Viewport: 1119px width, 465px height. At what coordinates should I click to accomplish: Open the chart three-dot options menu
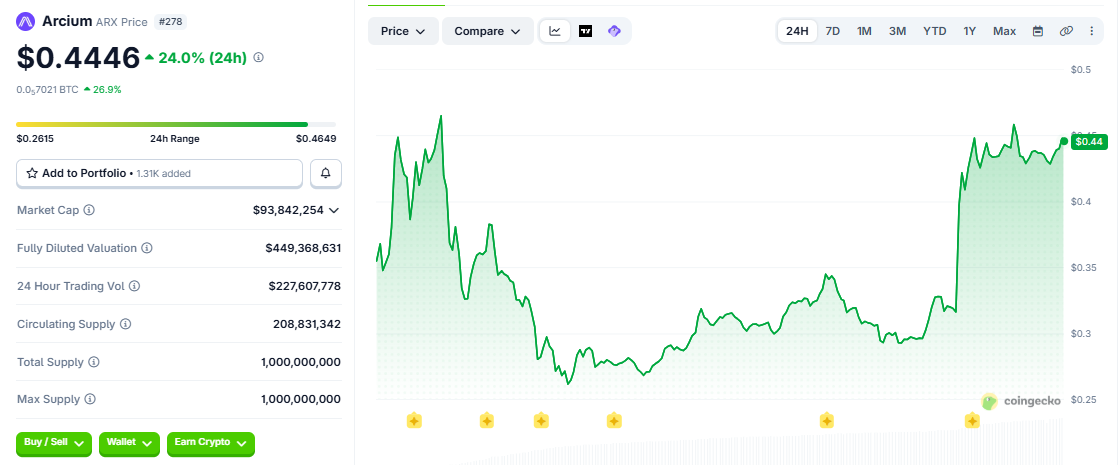(x=1091, y=31)
